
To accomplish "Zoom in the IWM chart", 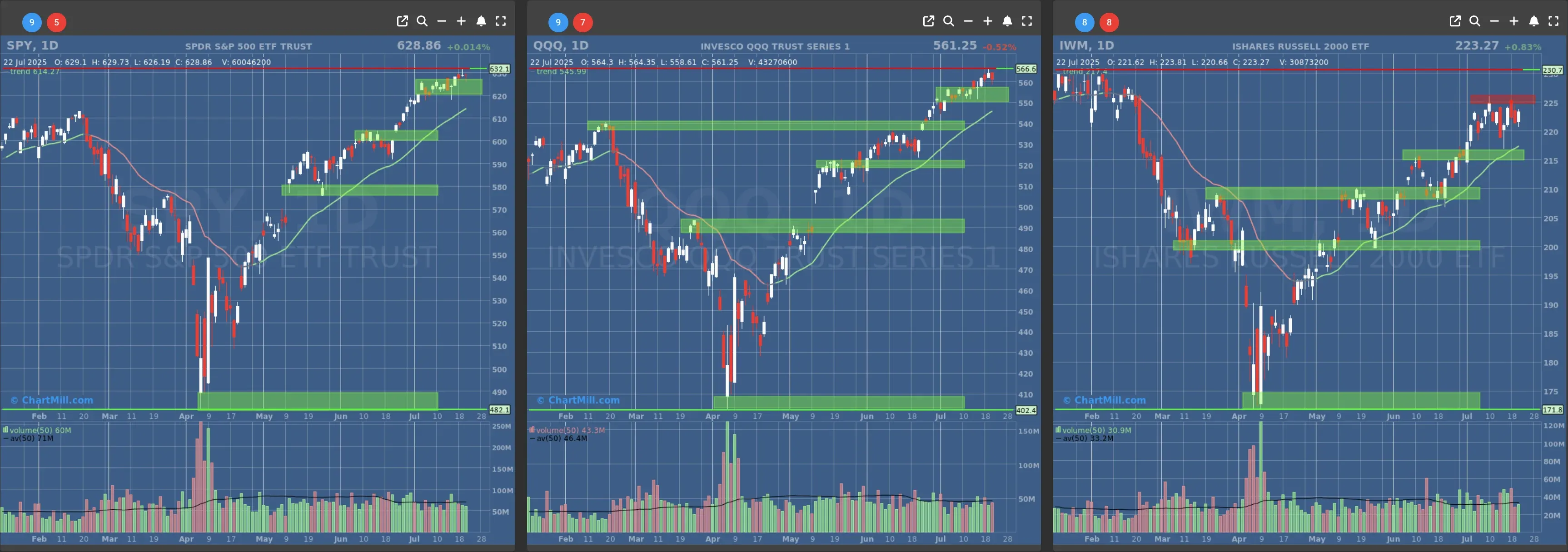I will click(x=1514, y=21).
